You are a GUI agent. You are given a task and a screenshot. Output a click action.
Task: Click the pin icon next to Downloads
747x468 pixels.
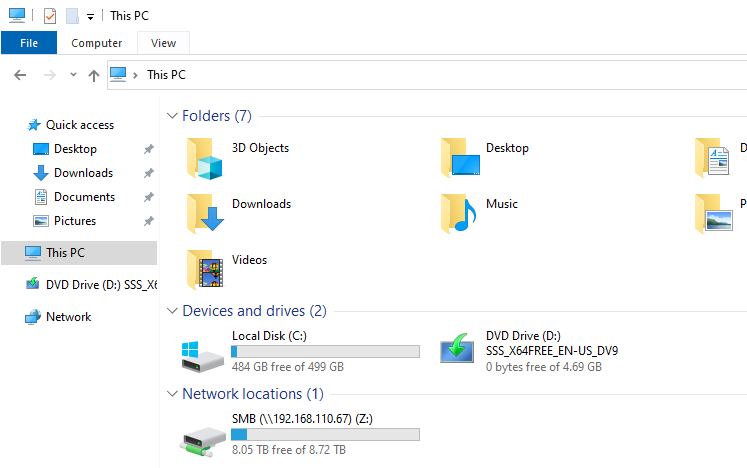(149, 173)
